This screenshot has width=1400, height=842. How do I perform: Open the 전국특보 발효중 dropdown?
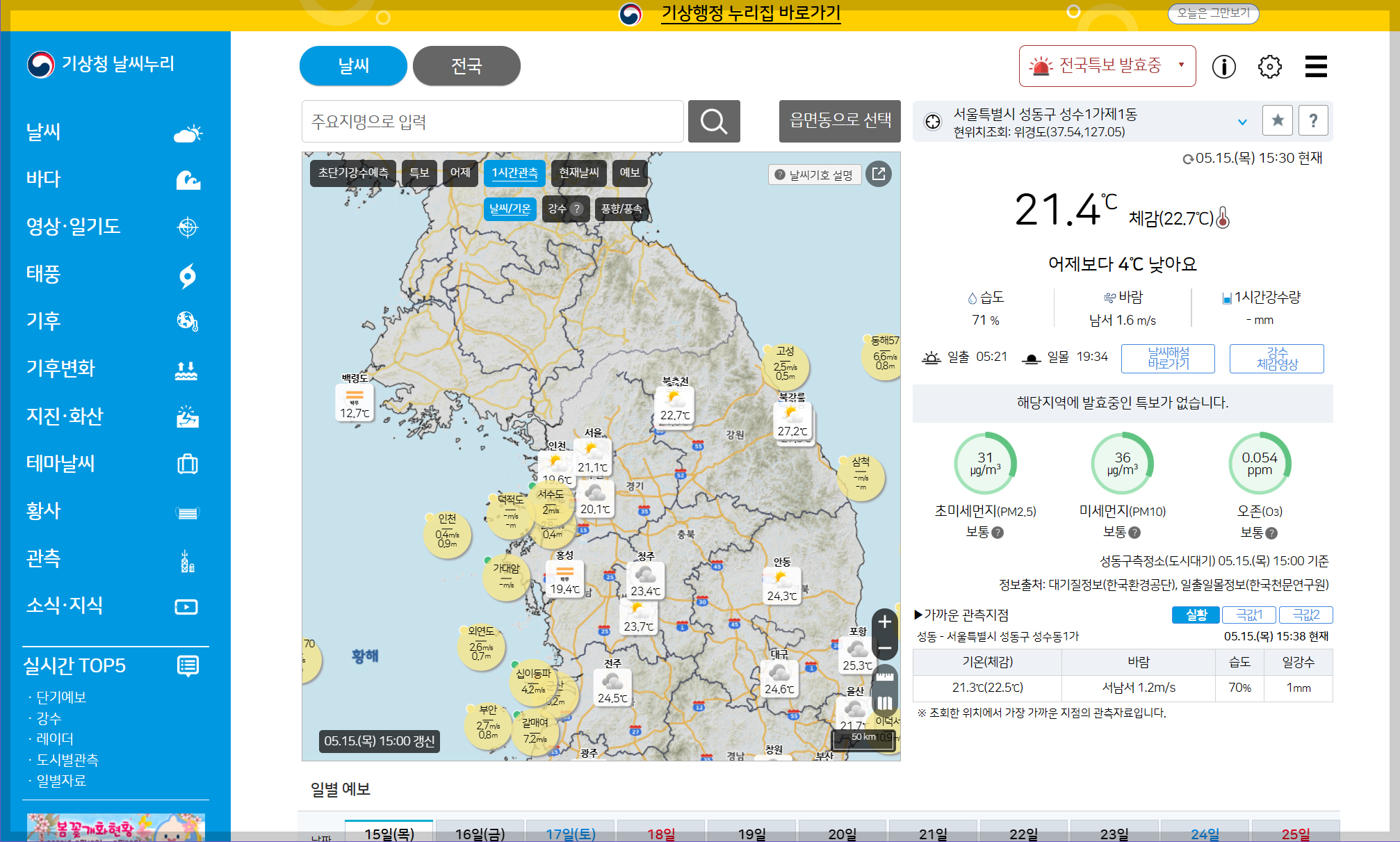(1180, 65)
